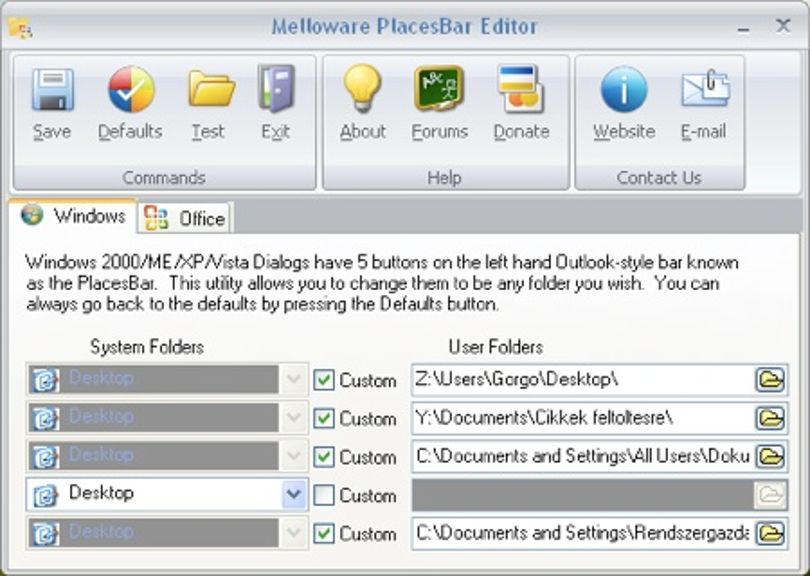This screenshot has width=810, height=576.
Task: Switch to the Office tab
Action: pyautogui.click(x=185, y=218)
